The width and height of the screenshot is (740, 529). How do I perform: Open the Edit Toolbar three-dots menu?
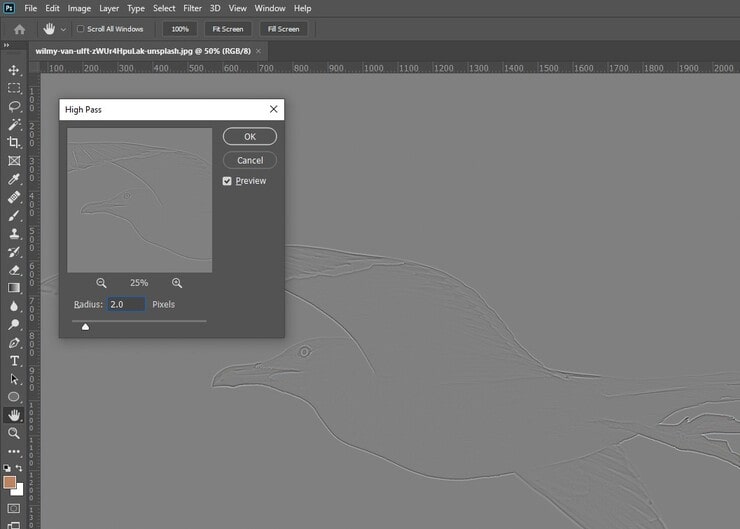[x=14, y=452]
